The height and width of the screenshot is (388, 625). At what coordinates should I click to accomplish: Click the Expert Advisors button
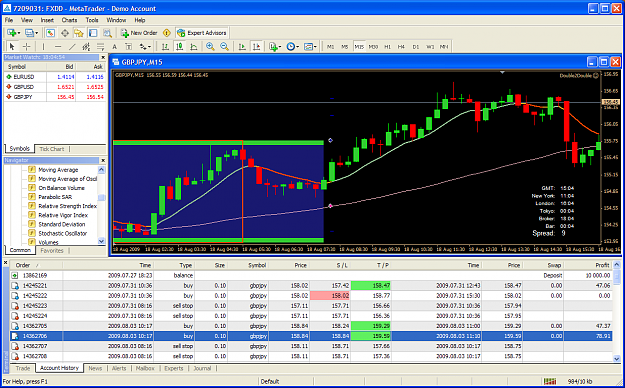(202, 33)
